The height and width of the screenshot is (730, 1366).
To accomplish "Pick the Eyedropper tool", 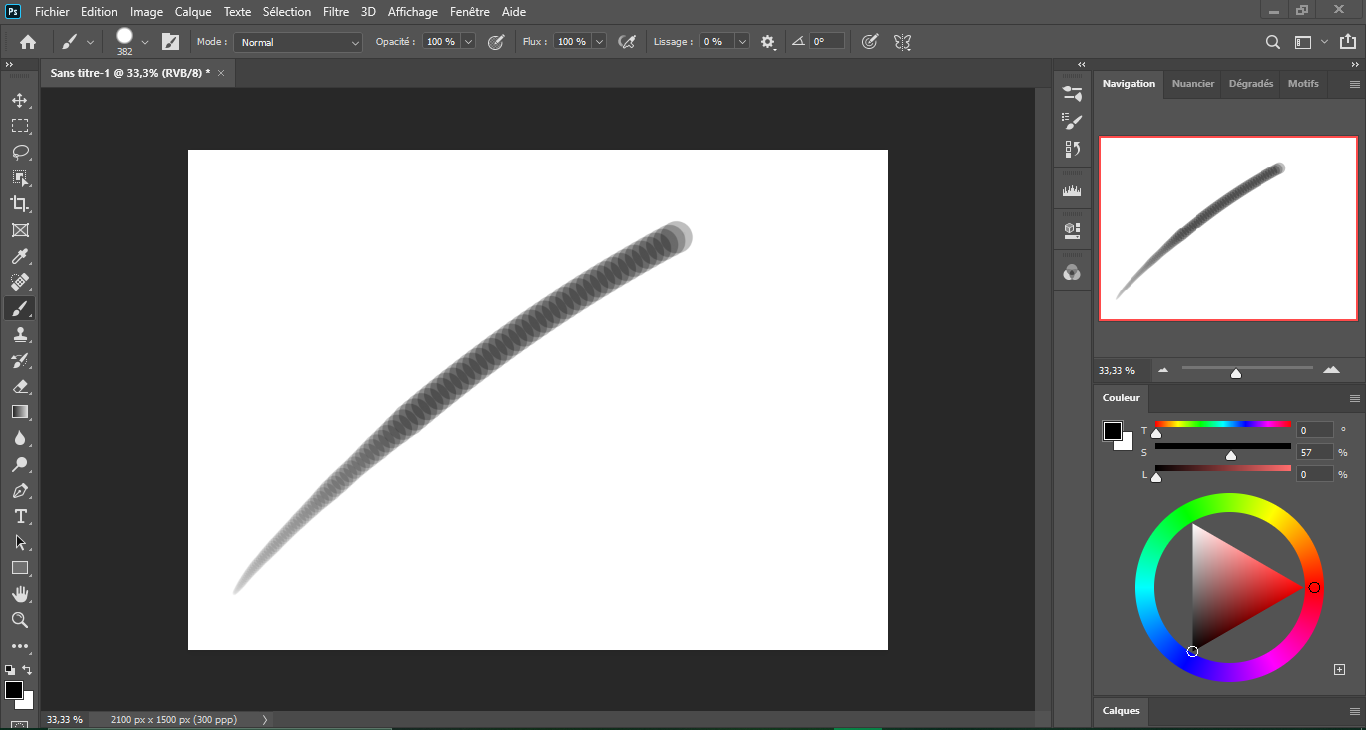I will pyautogui.click(x=20, y=256).
